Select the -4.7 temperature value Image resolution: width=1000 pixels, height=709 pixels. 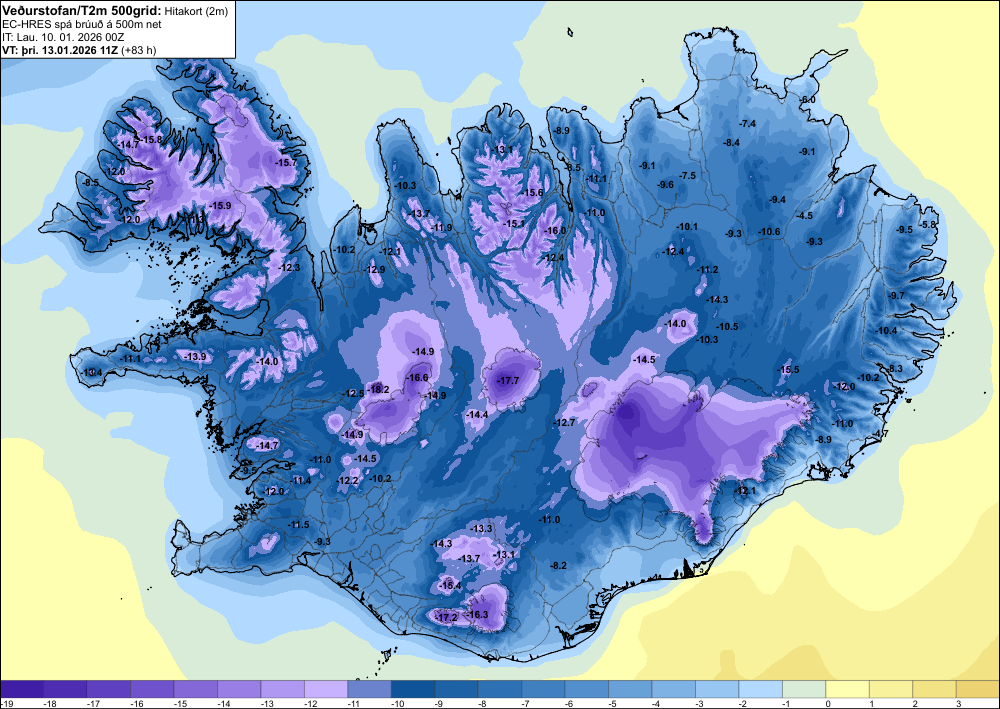(881, 434)
